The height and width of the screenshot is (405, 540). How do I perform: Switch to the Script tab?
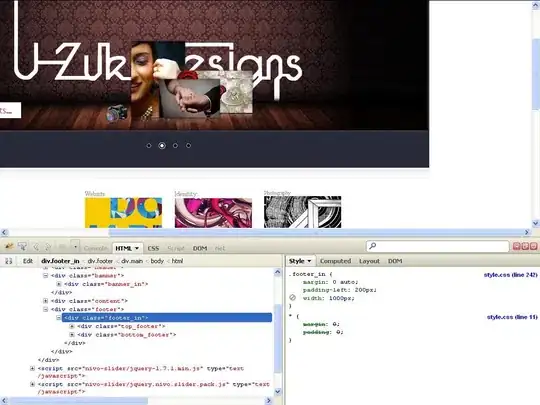click(x=176, y=248)
